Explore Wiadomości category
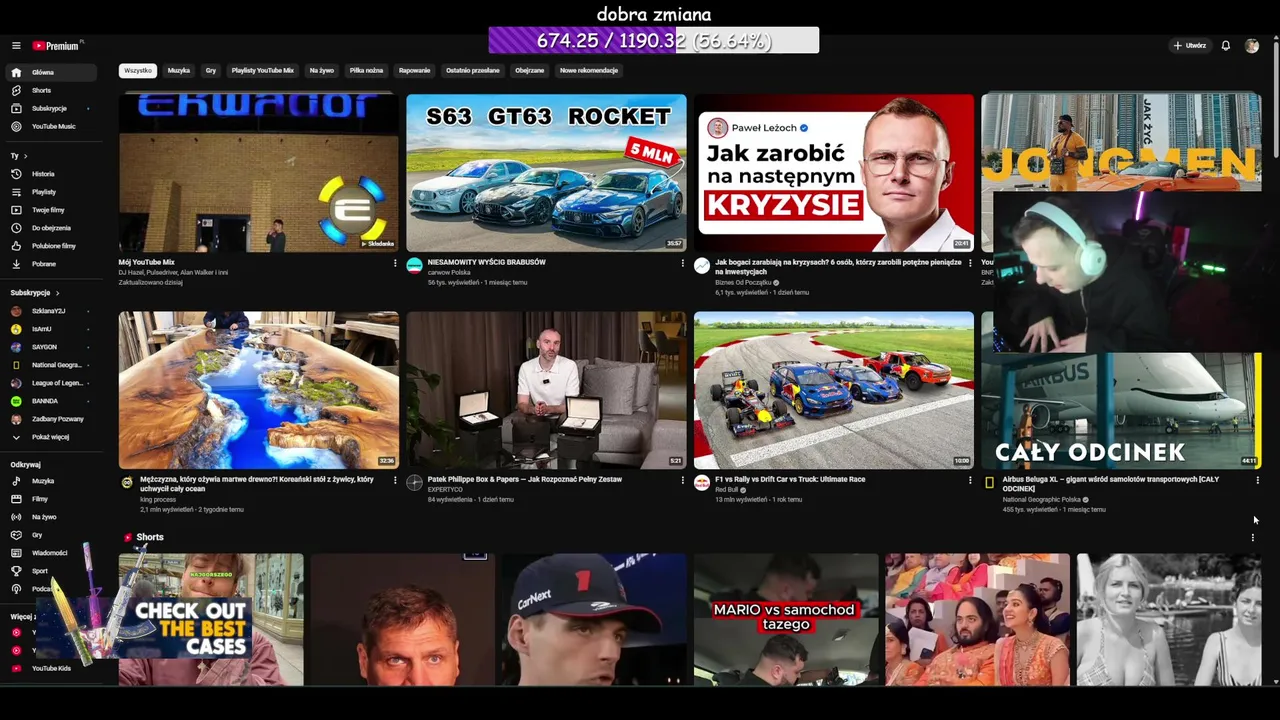Viewport: 1280px width, 720px height. click(50, 553)
